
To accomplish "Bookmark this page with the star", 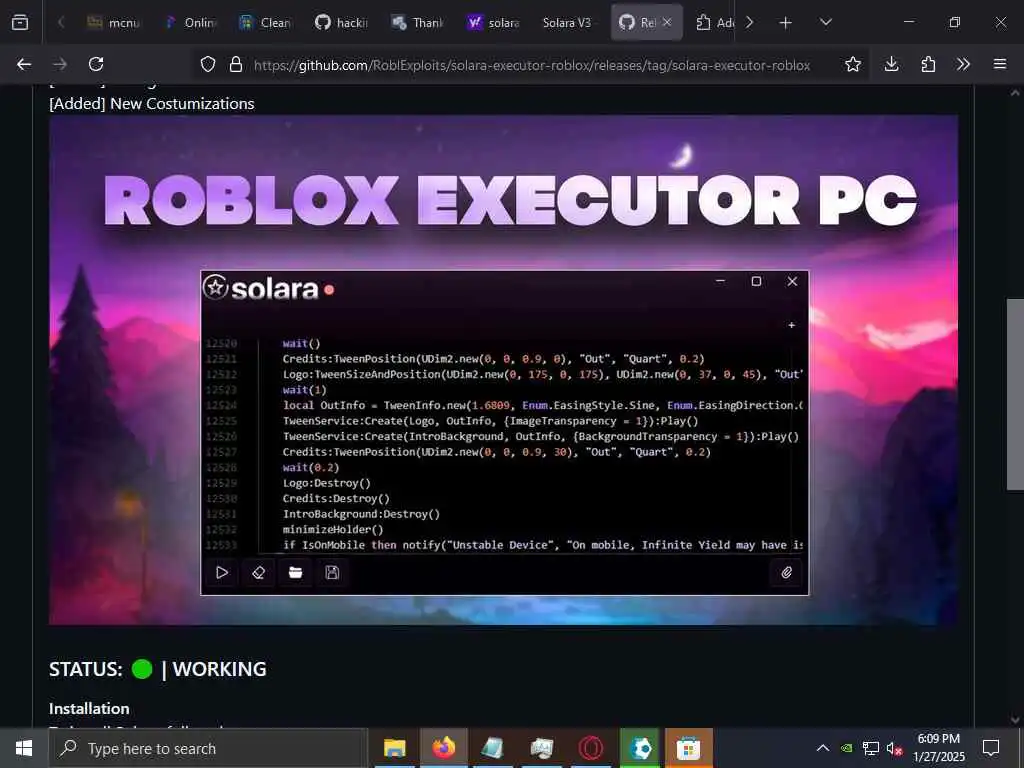I will [x=852, y=64].
